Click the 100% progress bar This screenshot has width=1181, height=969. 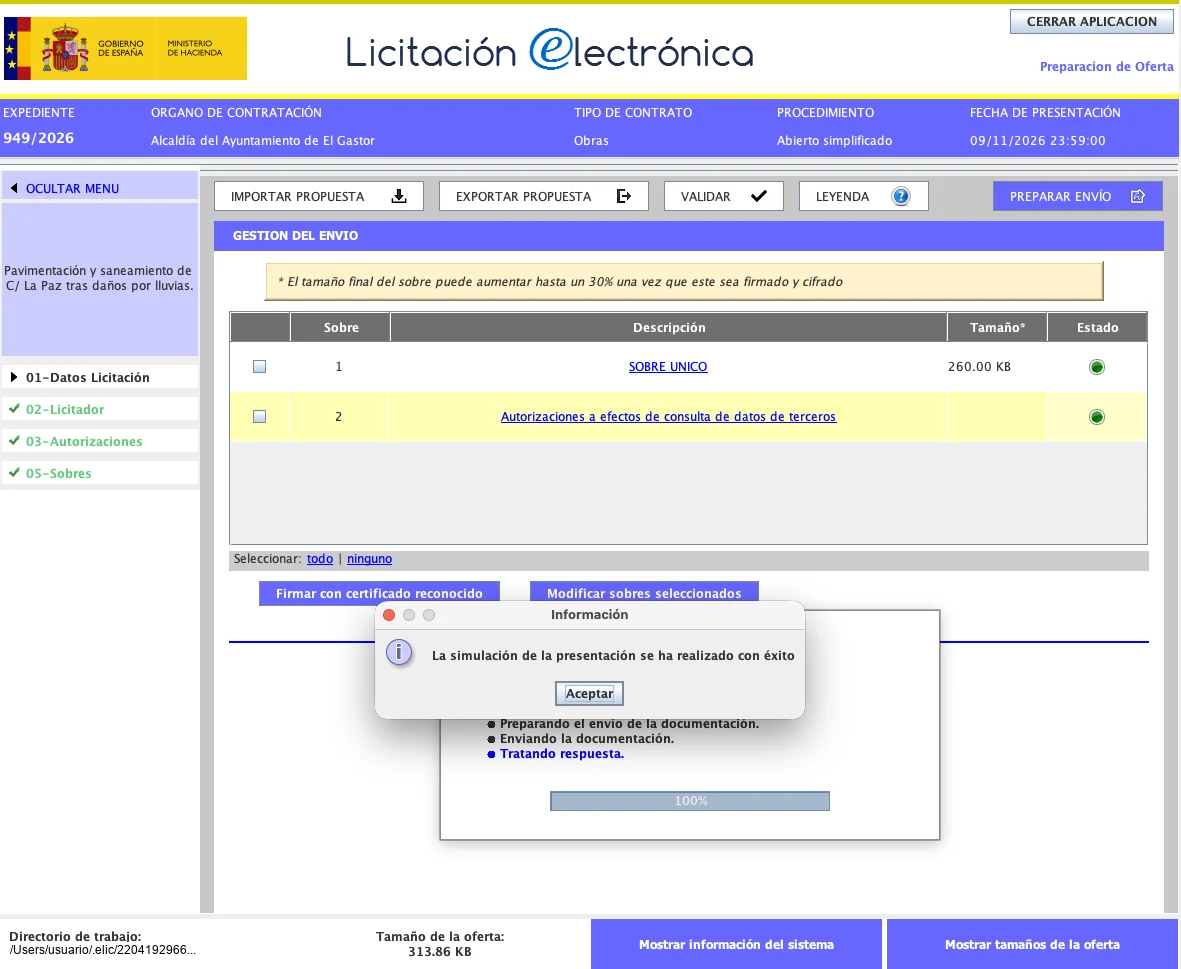[690, 801]
